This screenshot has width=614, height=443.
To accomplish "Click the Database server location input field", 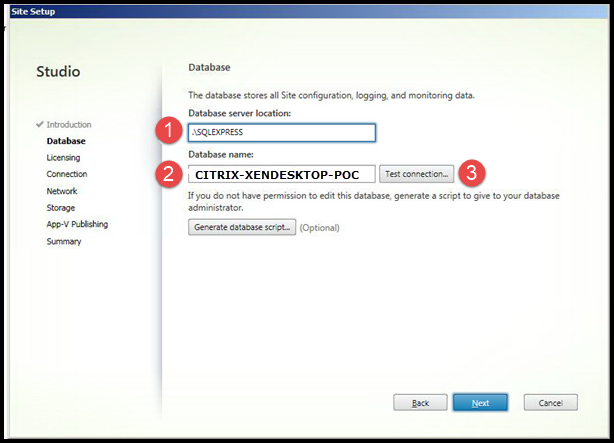I will (282, 132).
